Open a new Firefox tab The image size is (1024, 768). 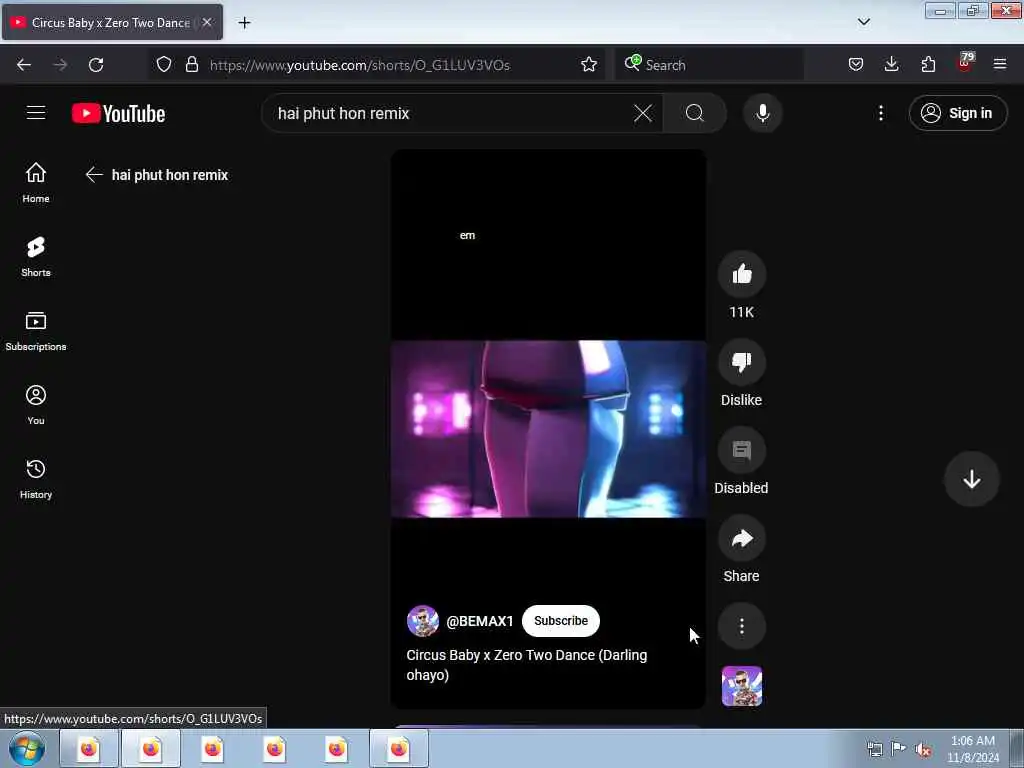tap(244, 23)
